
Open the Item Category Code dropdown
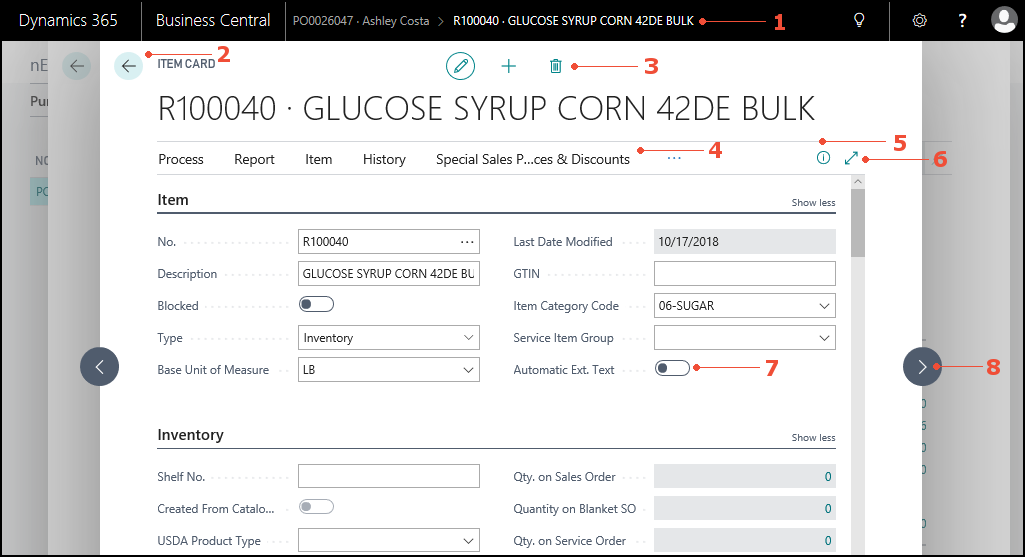point(744,306)
